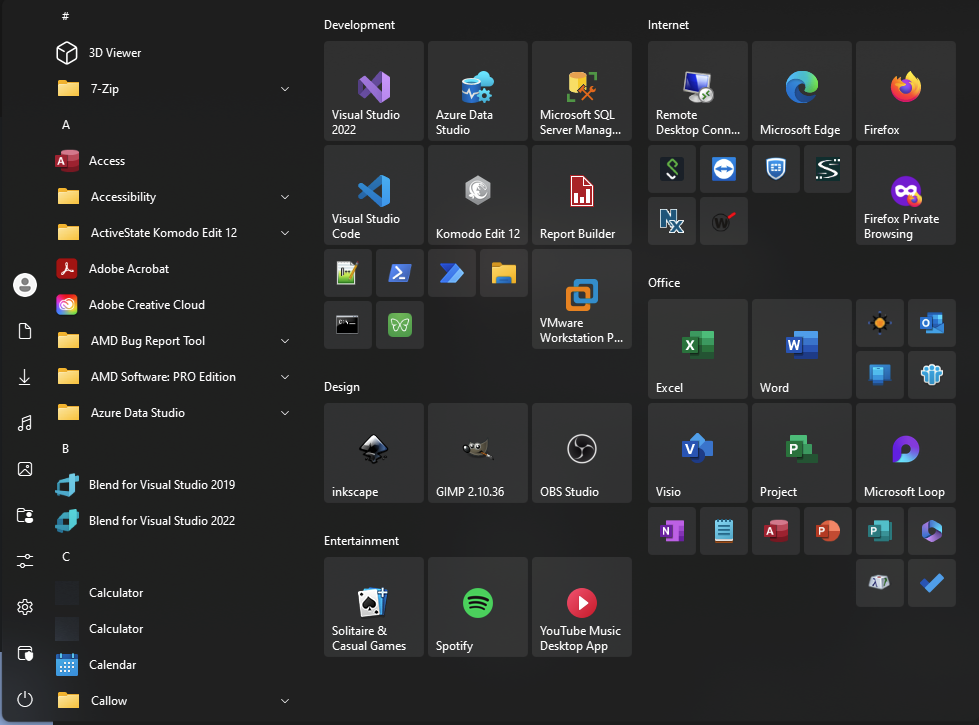
Task: Open the Firefox Private Browsing tile
Action: 905,195
